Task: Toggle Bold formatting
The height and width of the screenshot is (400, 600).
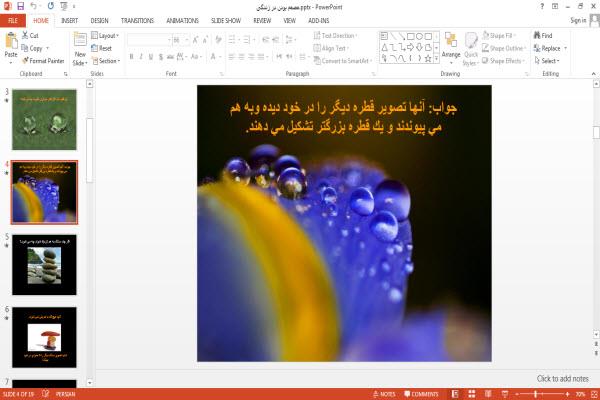Action: coord(131,57)
